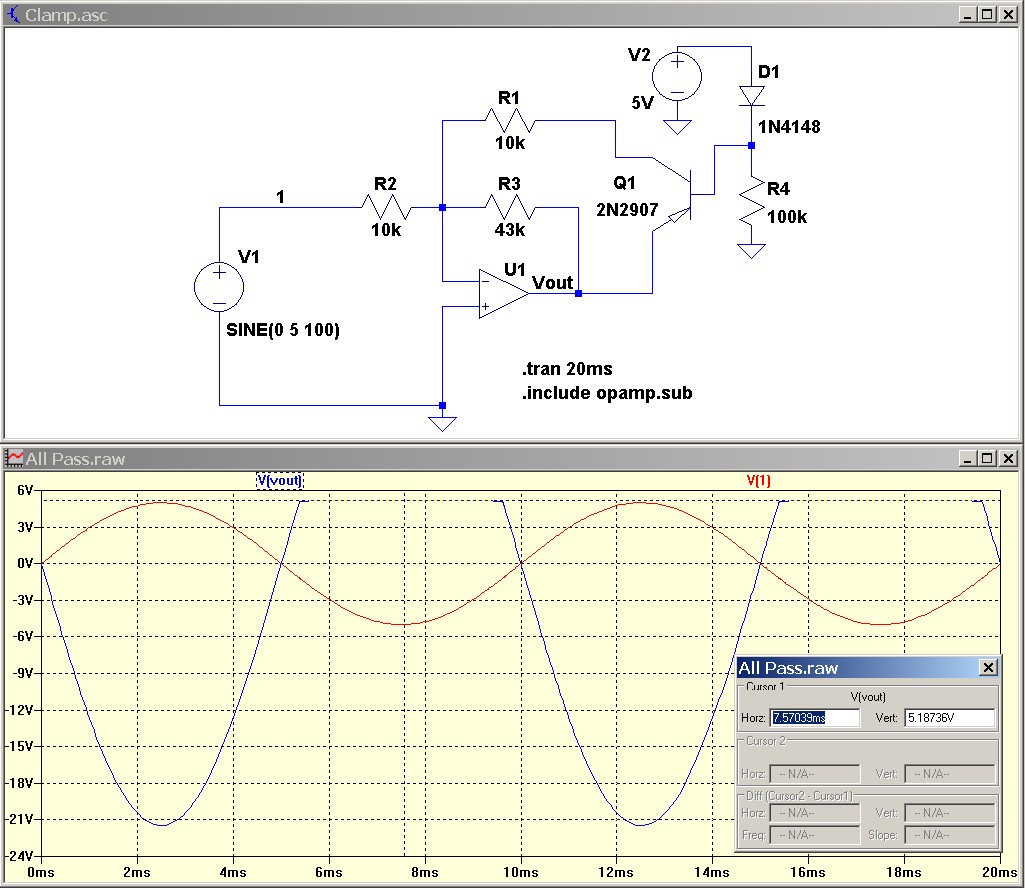Screen dimensions: 1025x888
Task: Select the V(1) trace label
Action: (x=758, y=481)
